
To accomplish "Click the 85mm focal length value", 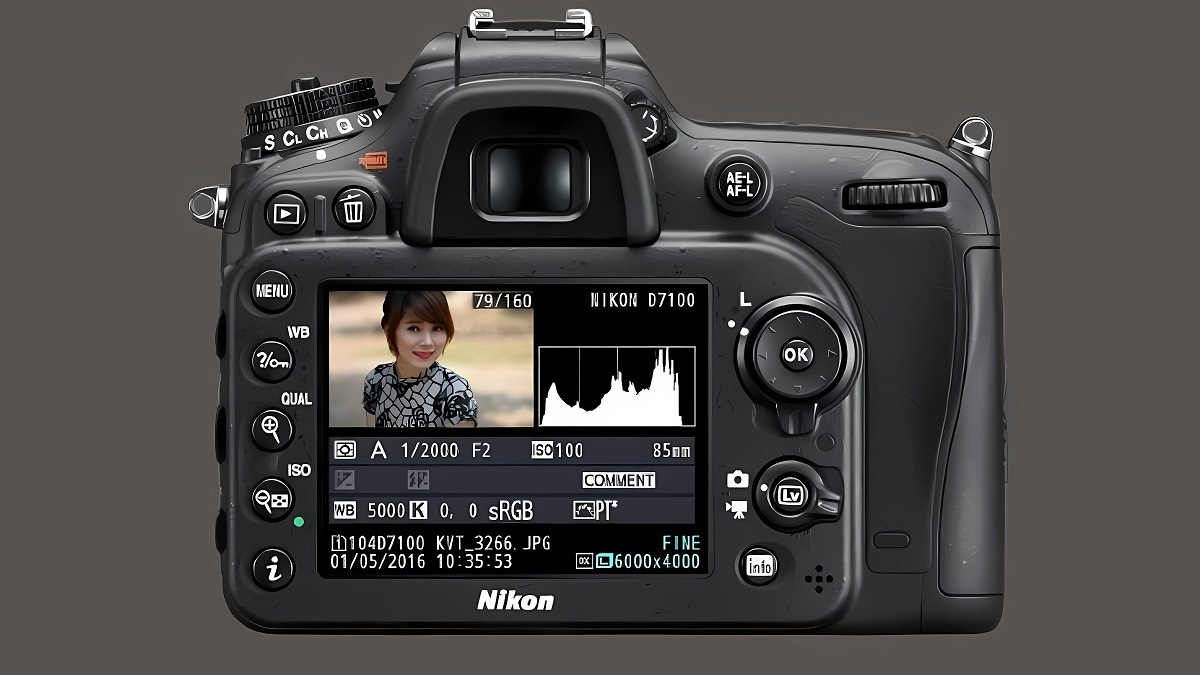I will pos(671,451).
